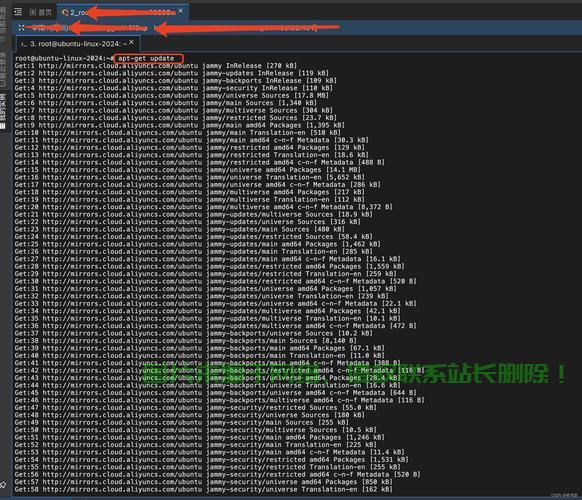Click the Get:38 jammy-backports/main Sources line
This screenshot has height=500, width=582.
pos(185,340)
